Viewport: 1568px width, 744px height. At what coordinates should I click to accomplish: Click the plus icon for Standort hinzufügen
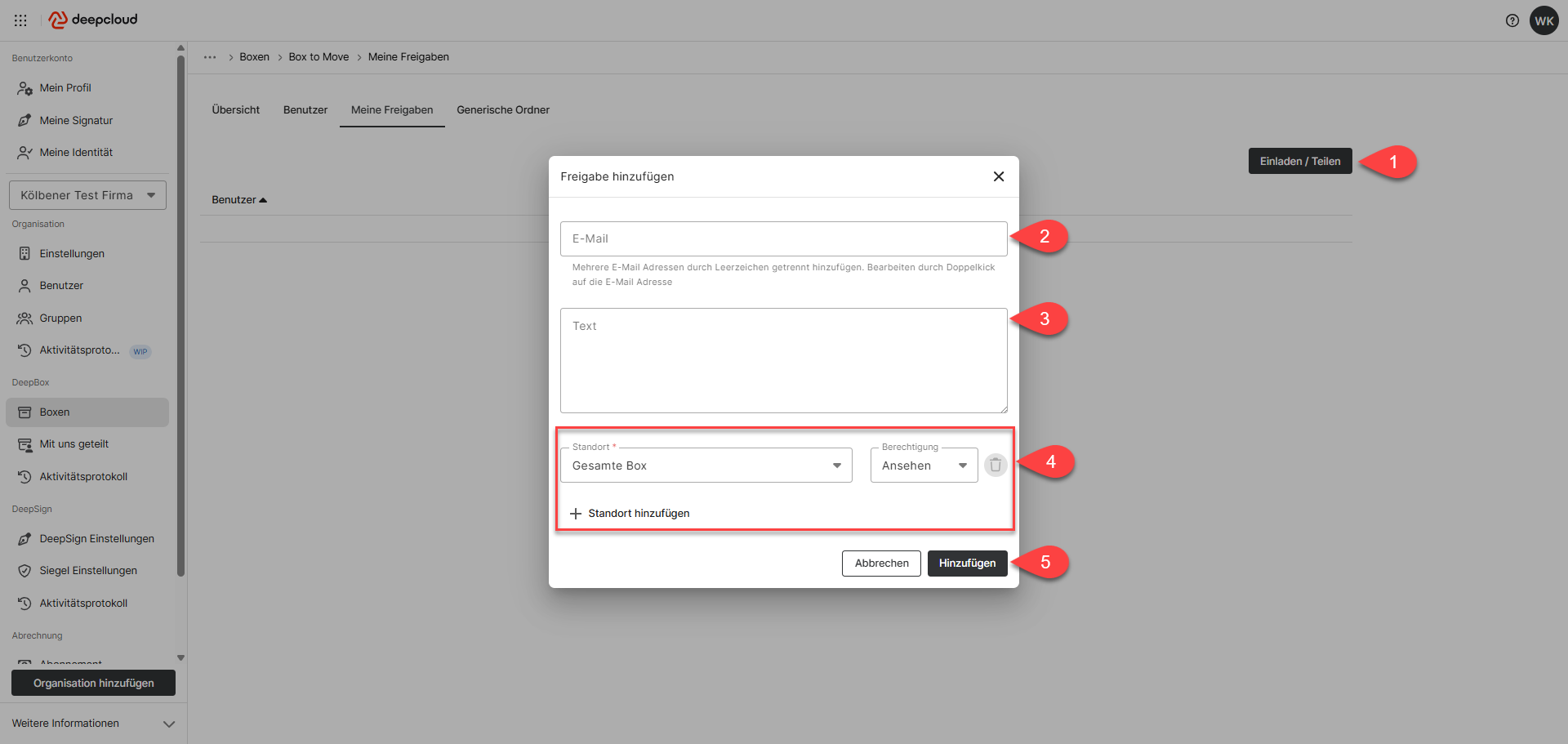click(x=576, y=514)
